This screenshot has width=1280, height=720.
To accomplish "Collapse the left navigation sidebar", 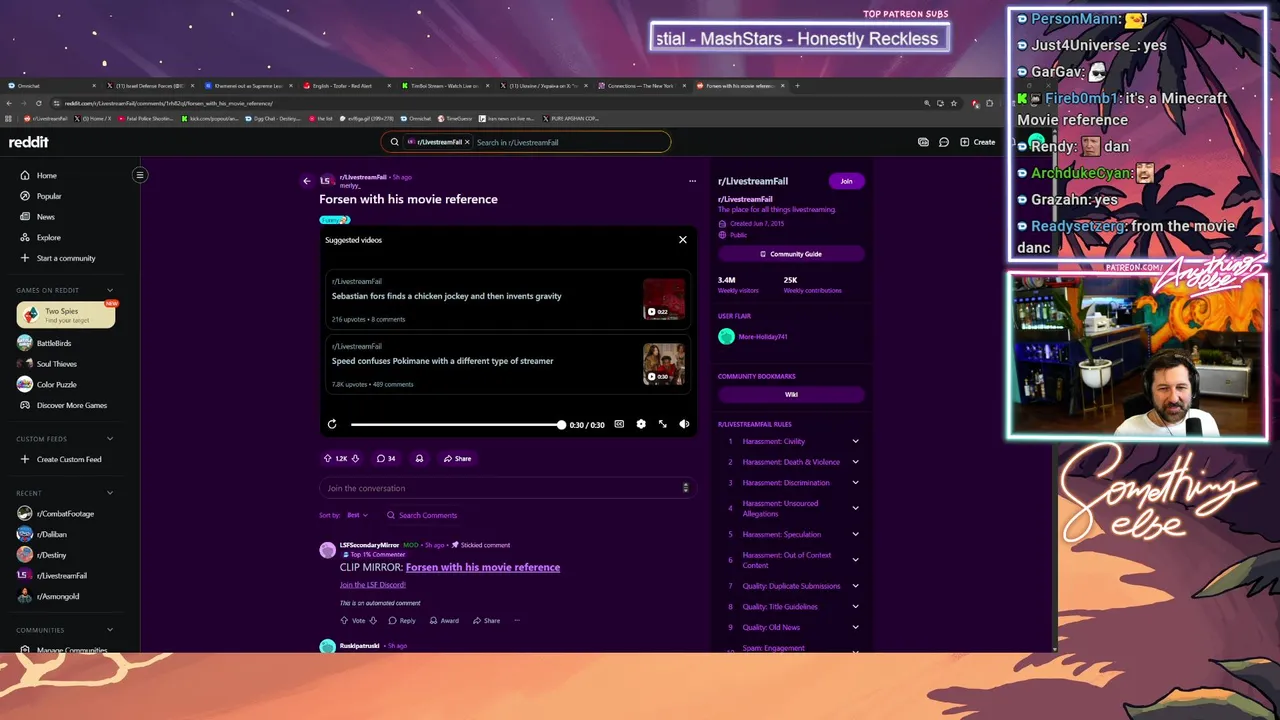I will pos(140,175).
